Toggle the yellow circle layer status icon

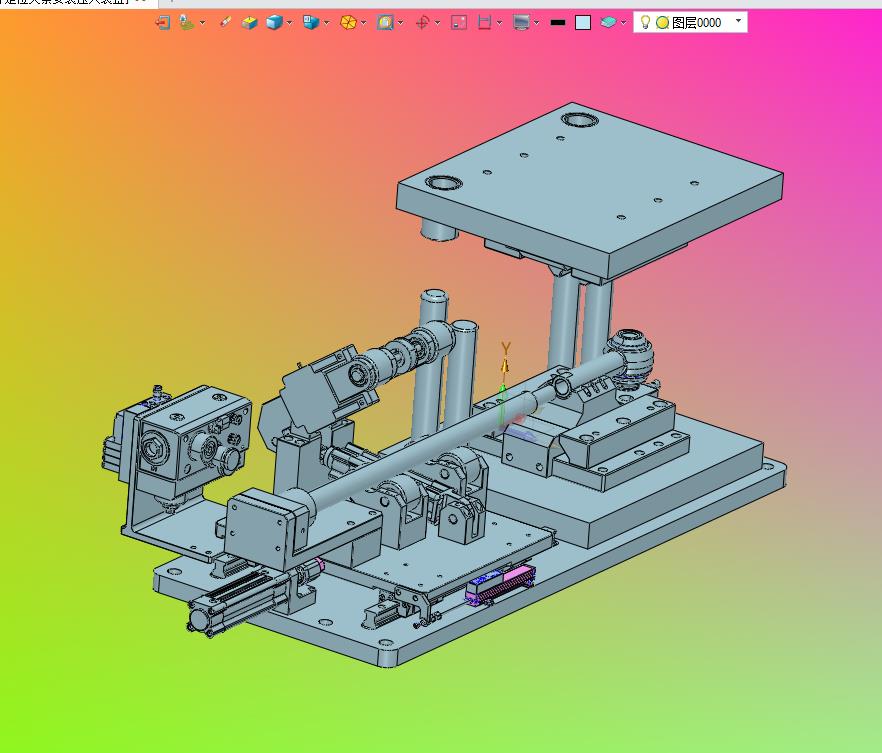tap(663, 22)
